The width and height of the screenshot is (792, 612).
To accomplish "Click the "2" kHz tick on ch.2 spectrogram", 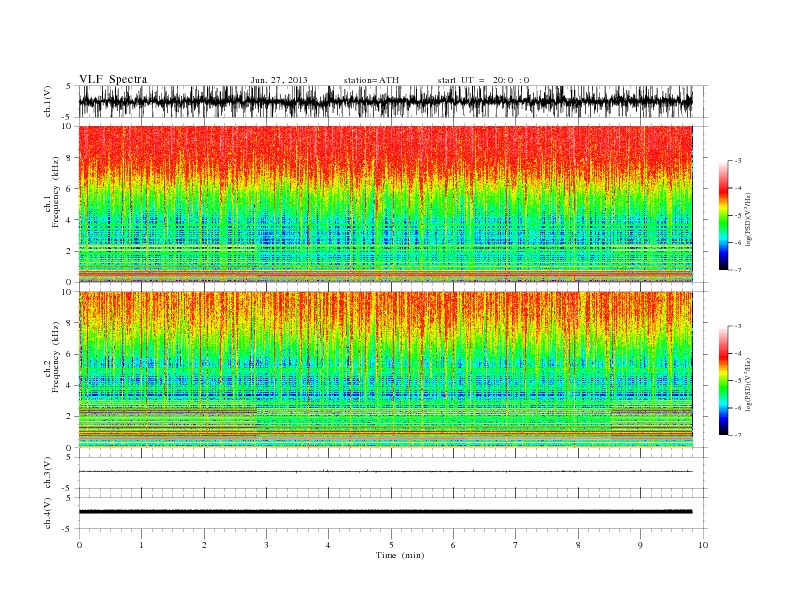I will click(x=70, y=417).
